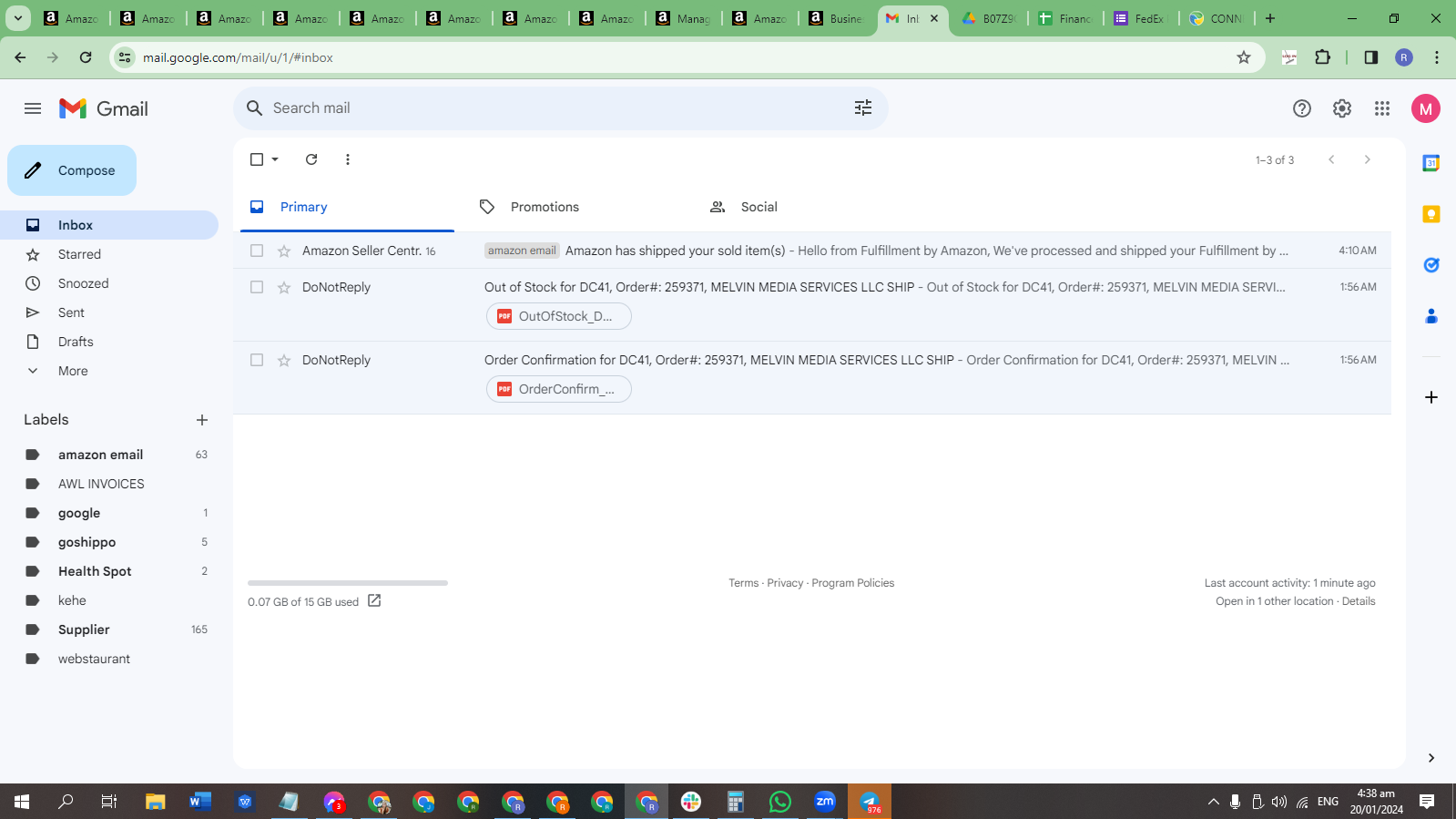Go to the previous page of messages

pyautogui.click(x=1331, y=159)
